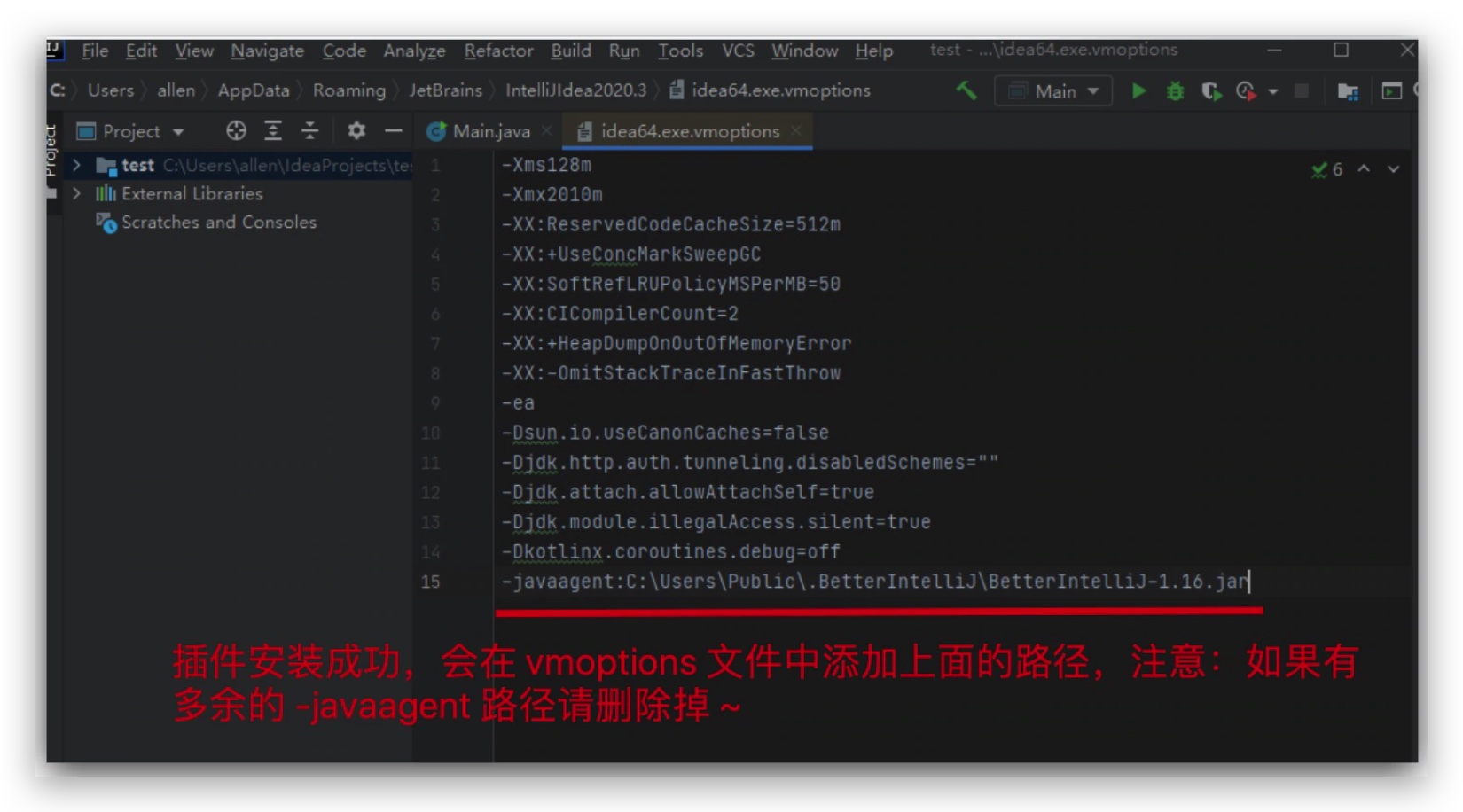
Task: Click the JetBrains breadcrumb segment
Action: coord(445,90)
